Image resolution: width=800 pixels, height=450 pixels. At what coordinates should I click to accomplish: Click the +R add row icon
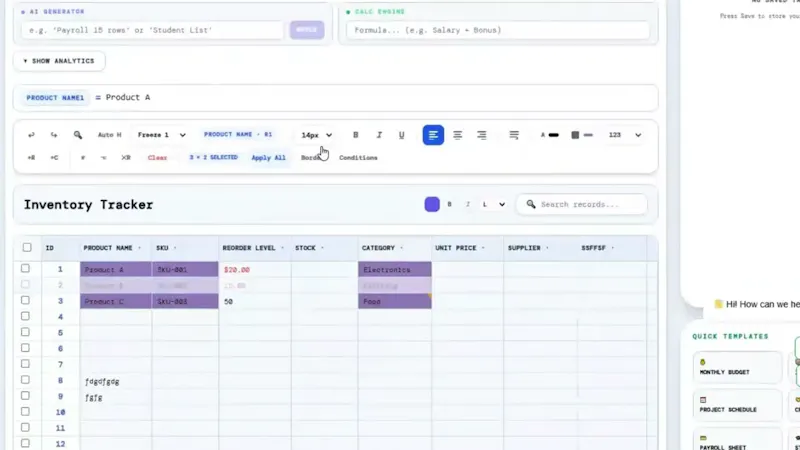tap(31, 158)
